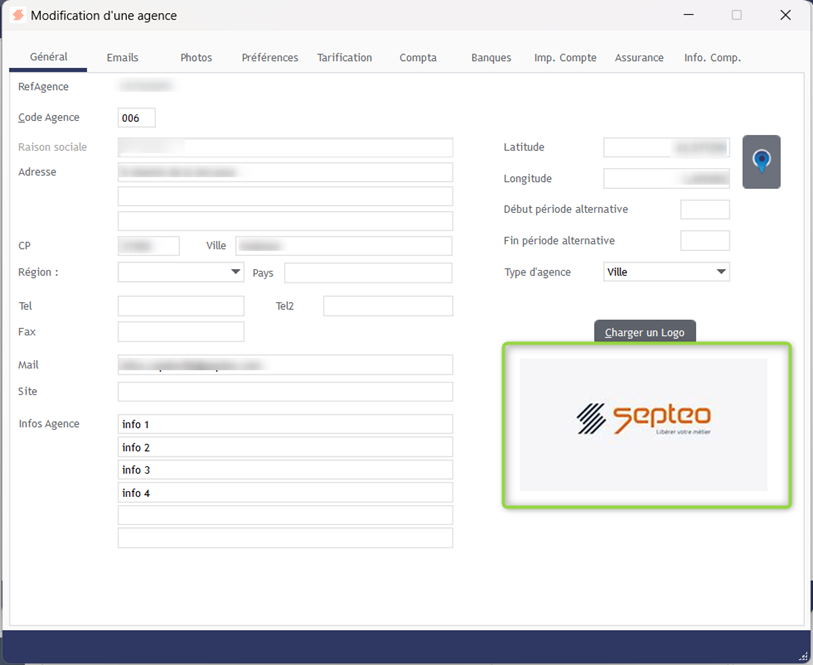The height and width of the screenshot is (665, 813).
Task: Click the Tel input field
Action: point(181,306)
